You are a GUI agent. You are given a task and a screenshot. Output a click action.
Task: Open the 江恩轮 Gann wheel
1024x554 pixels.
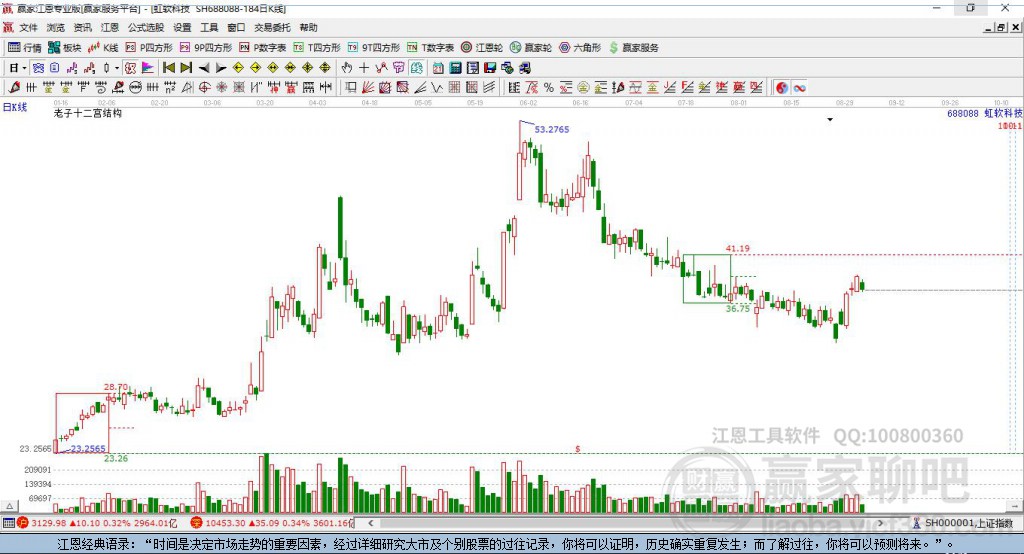point(482,48)
